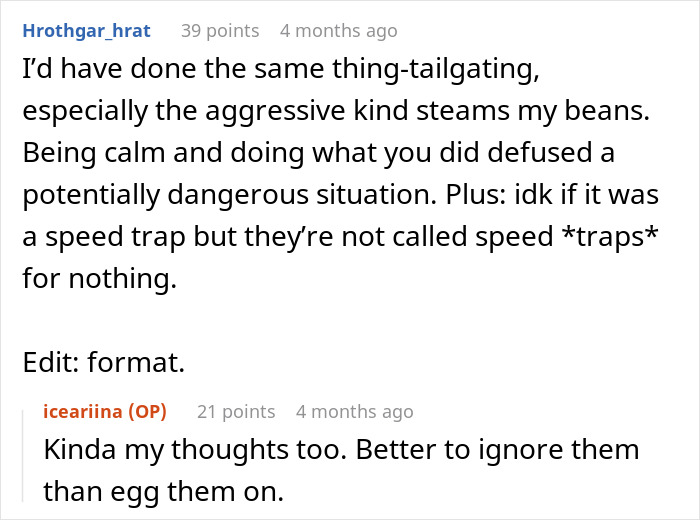700x520 pixels.
Task: Open the top comment's "4 months ago" timestamp
Action: point(338,31)
